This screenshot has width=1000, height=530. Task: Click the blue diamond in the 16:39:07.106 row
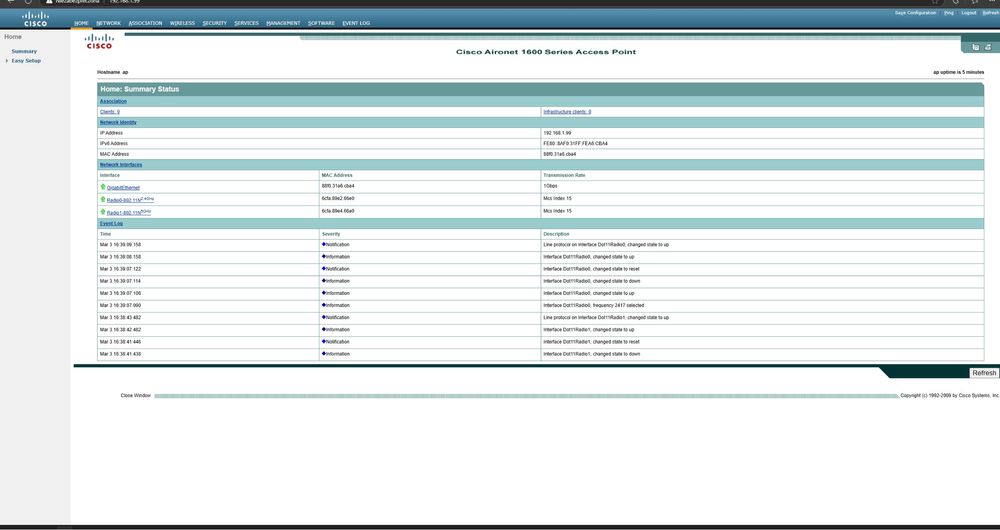(324, 293)
